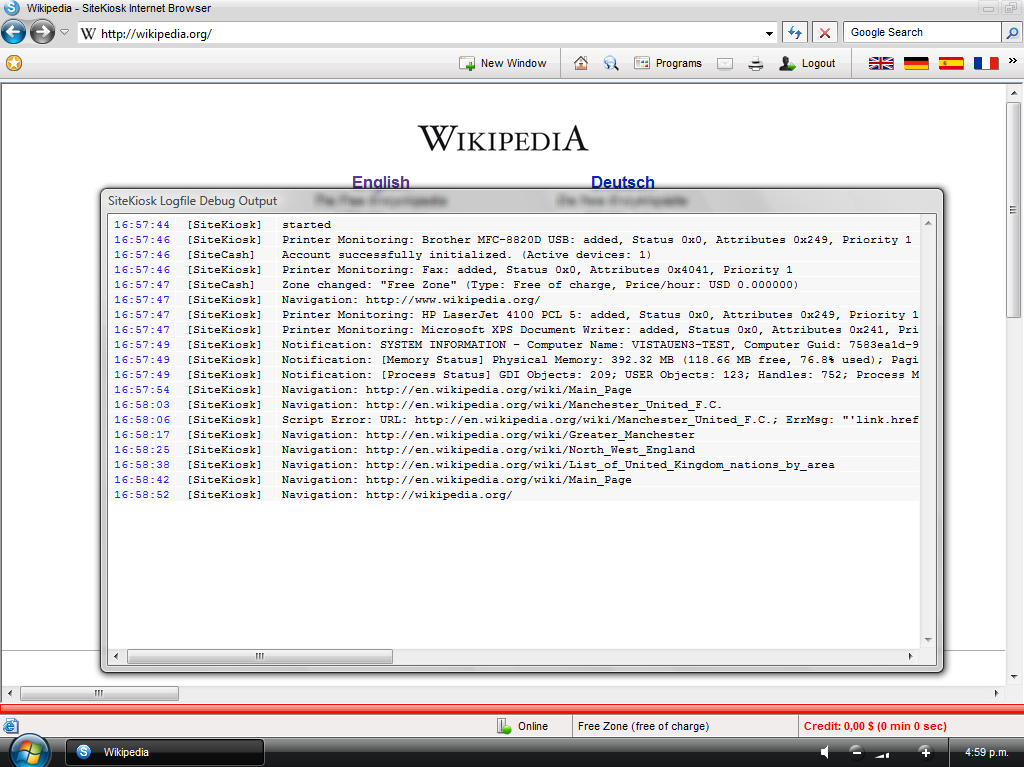Click the printer icon in toolbar

pos(756,63)
